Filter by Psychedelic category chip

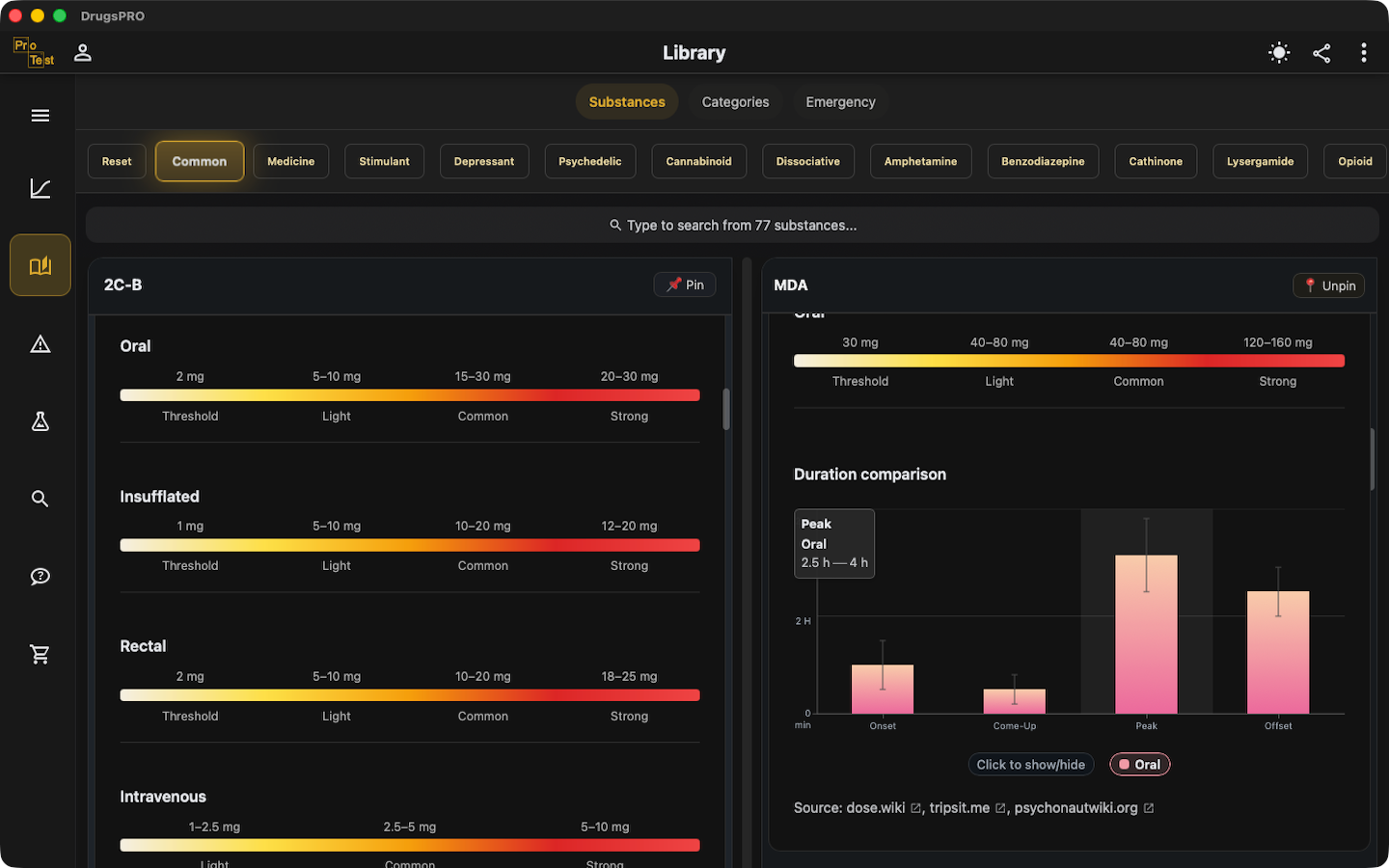589,161
